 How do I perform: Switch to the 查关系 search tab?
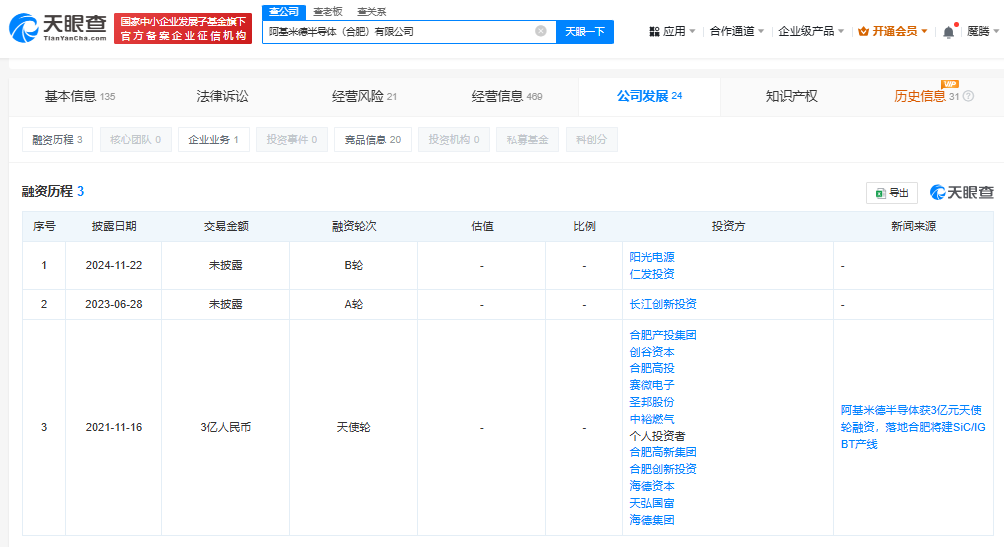[x=371, y=12]
